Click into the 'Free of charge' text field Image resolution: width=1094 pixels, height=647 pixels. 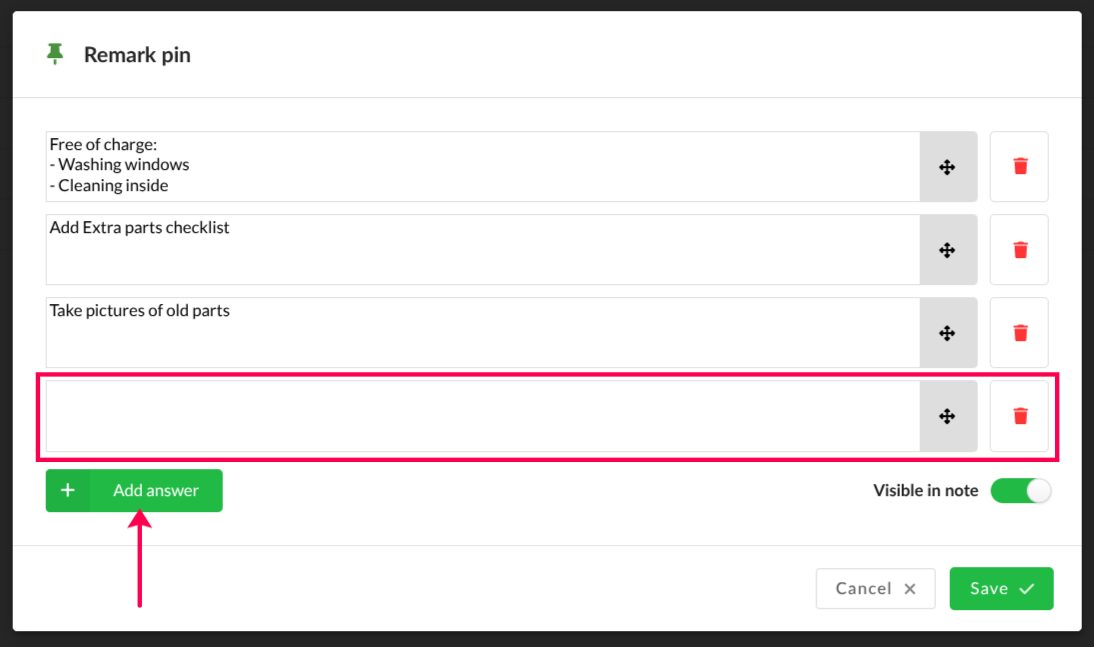482,167
